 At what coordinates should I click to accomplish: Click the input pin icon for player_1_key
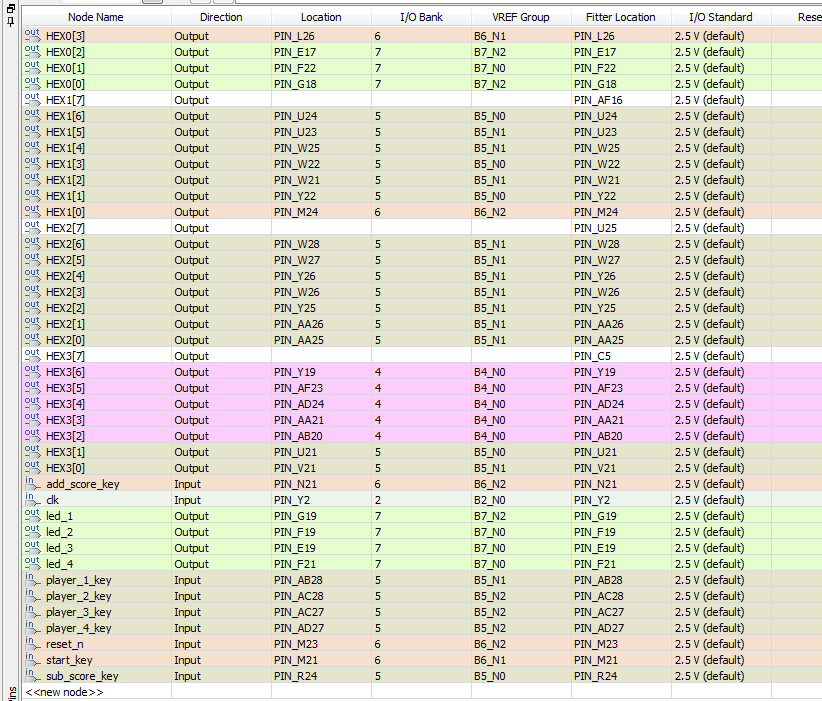click(32, 579)
